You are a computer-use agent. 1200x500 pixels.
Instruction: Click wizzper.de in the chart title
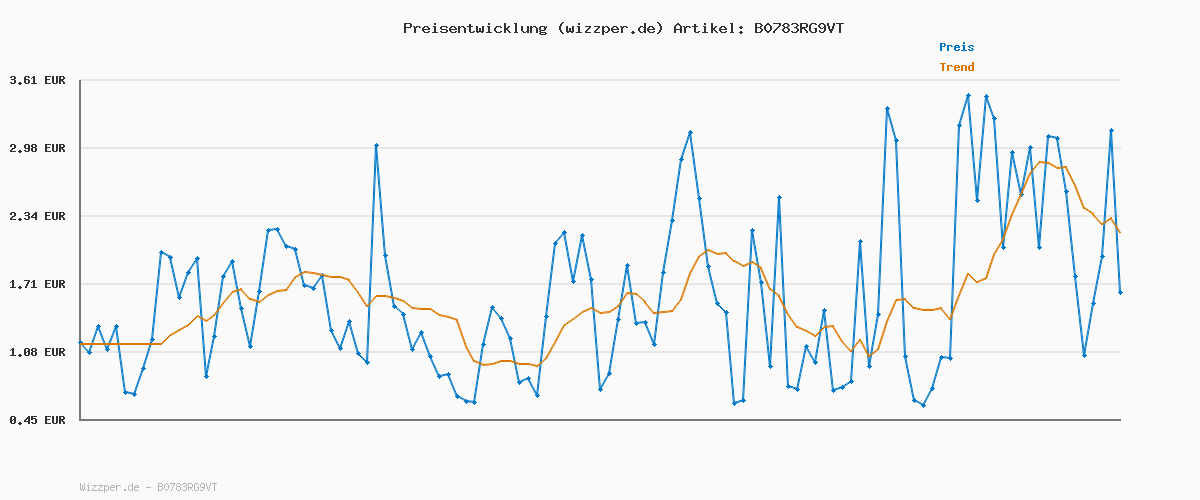[607, 28]
